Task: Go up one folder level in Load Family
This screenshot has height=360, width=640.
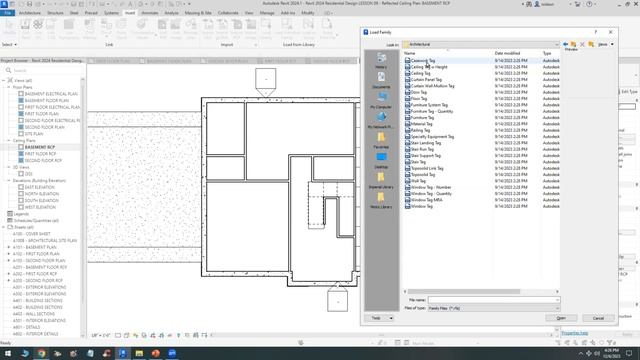Action: [573, 44]
